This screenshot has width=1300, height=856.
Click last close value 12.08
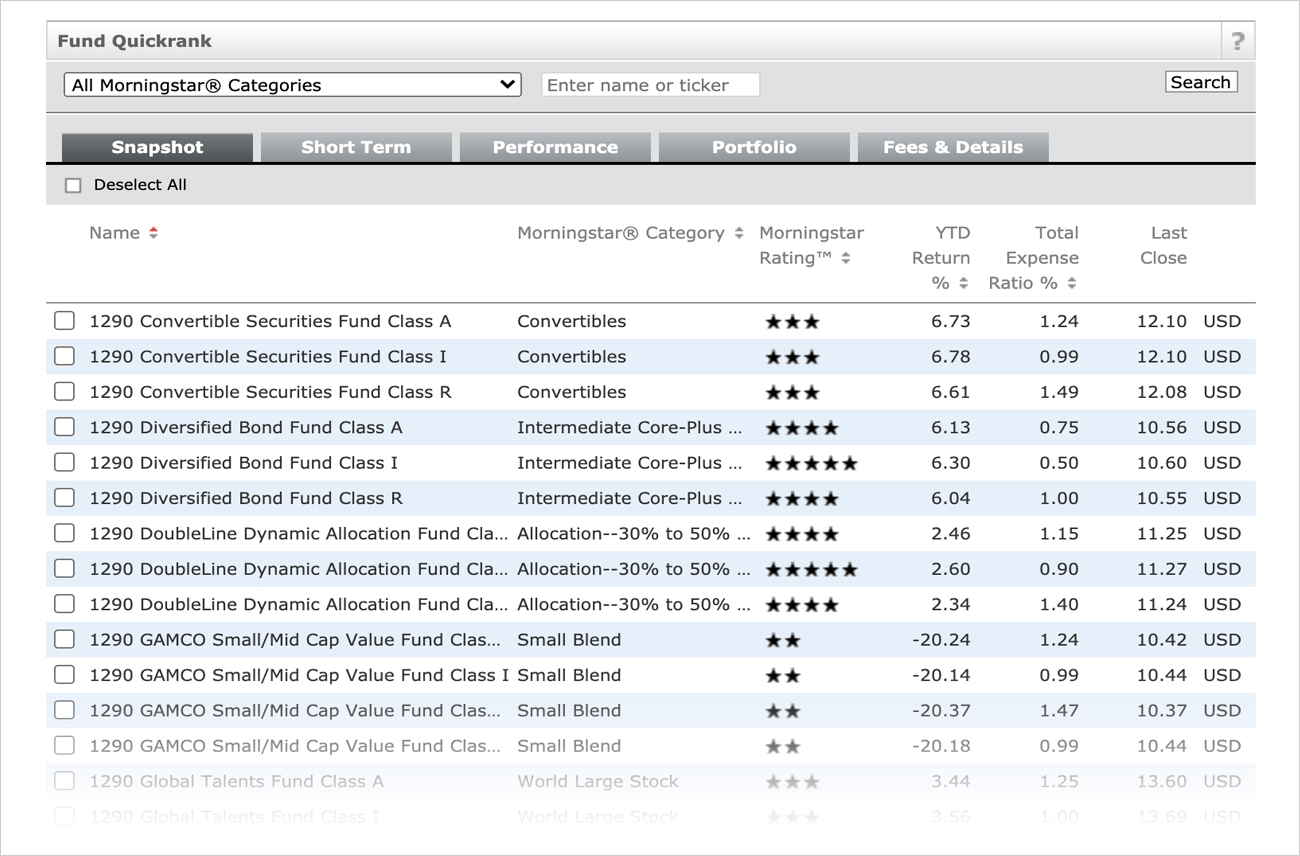pyautogui.click(x=1162, y=392)
